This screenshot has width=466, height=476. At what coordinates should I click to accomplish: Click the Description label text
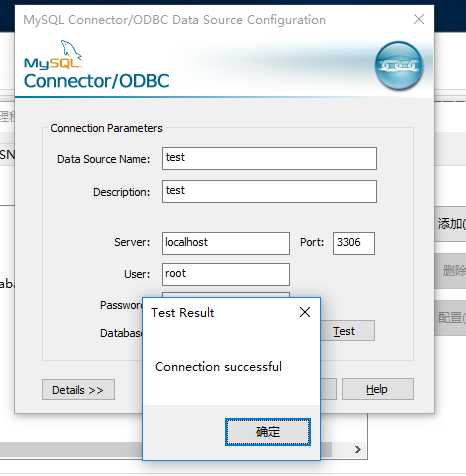121,192
